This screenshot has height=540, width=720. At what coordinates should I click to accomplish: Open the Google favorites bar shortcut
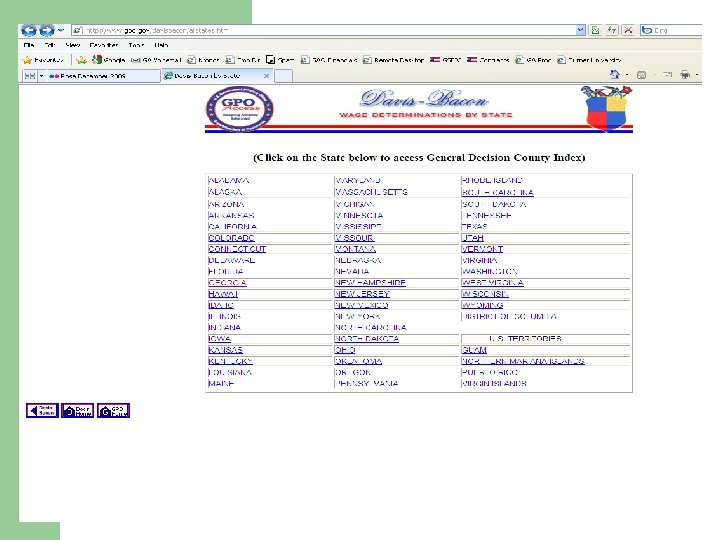108,60
